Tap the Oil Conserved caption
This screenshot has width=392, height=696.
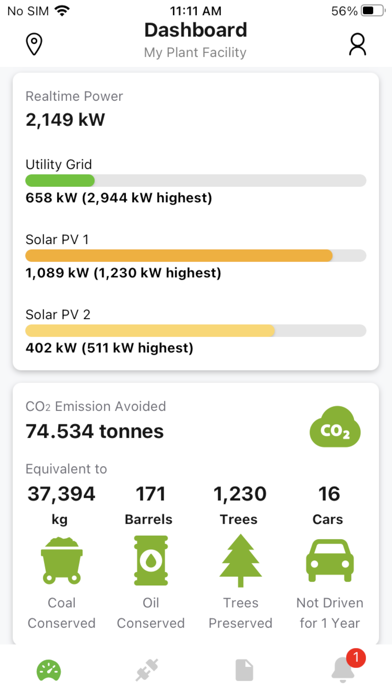151,613
